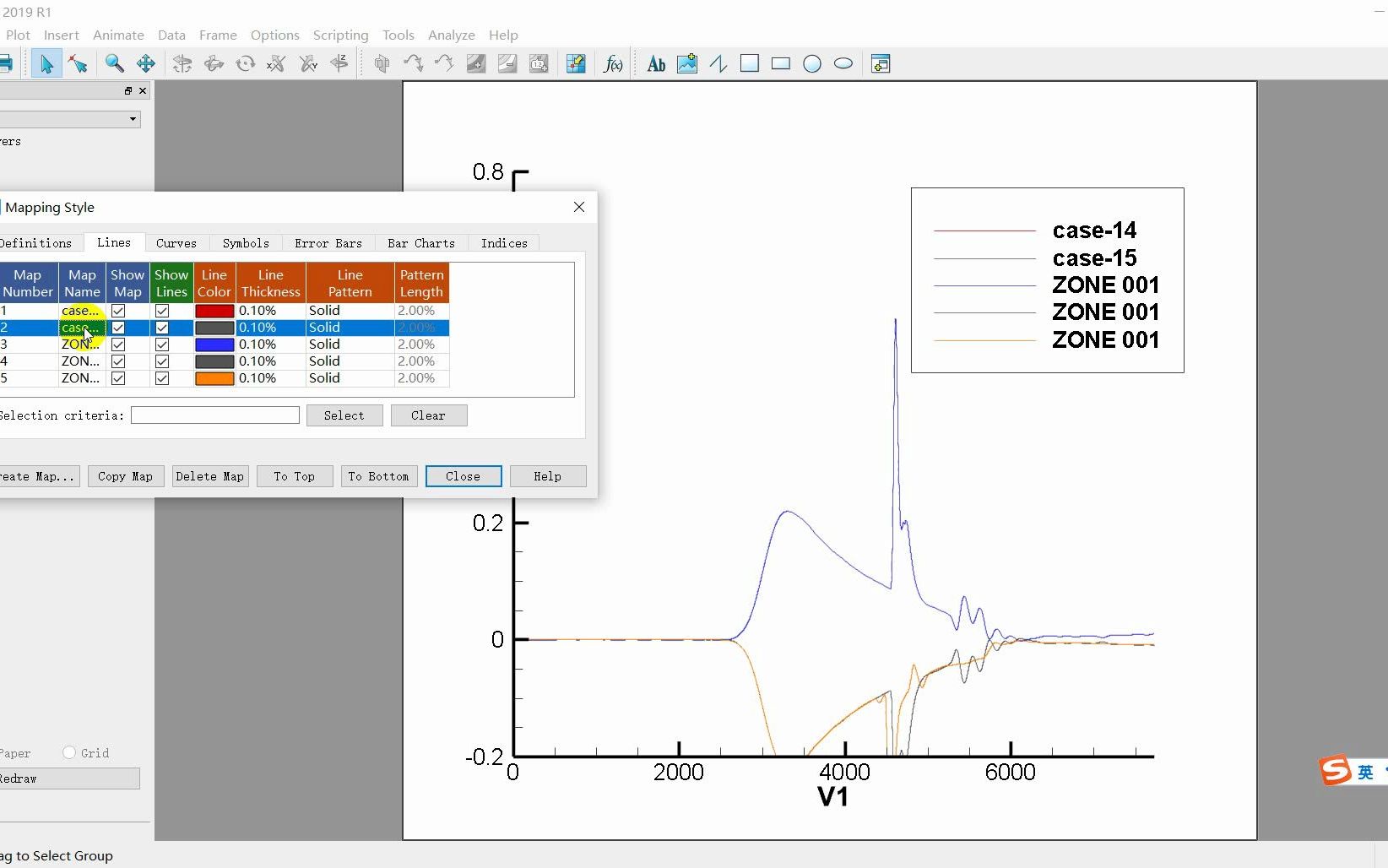The height and width of the screenshot is (868, 1388).
Task: Open the Scripting menu
Action: [x=340, y=35]
